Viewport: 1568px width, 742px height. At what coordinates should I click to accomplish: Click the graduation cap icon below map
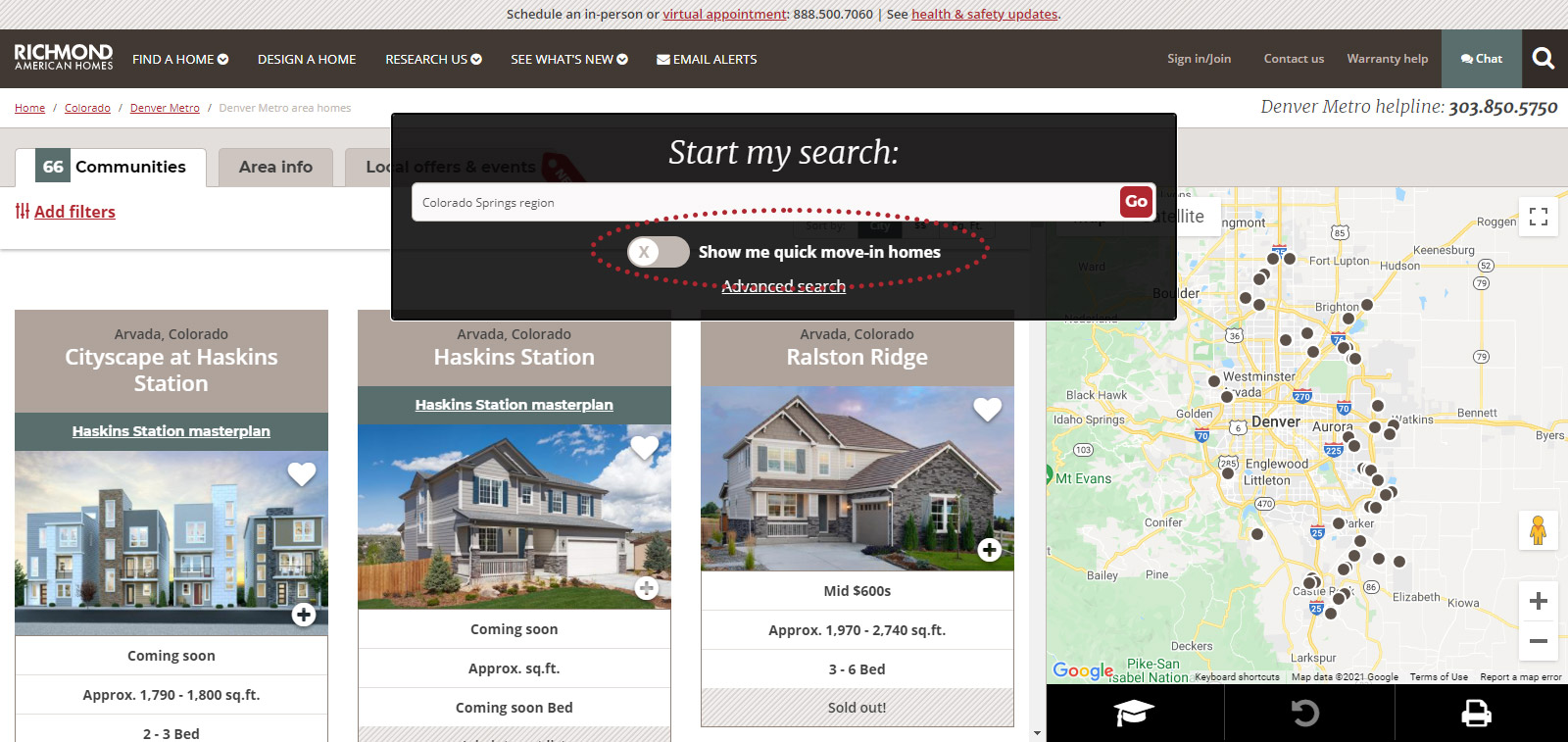(1134, 713)
